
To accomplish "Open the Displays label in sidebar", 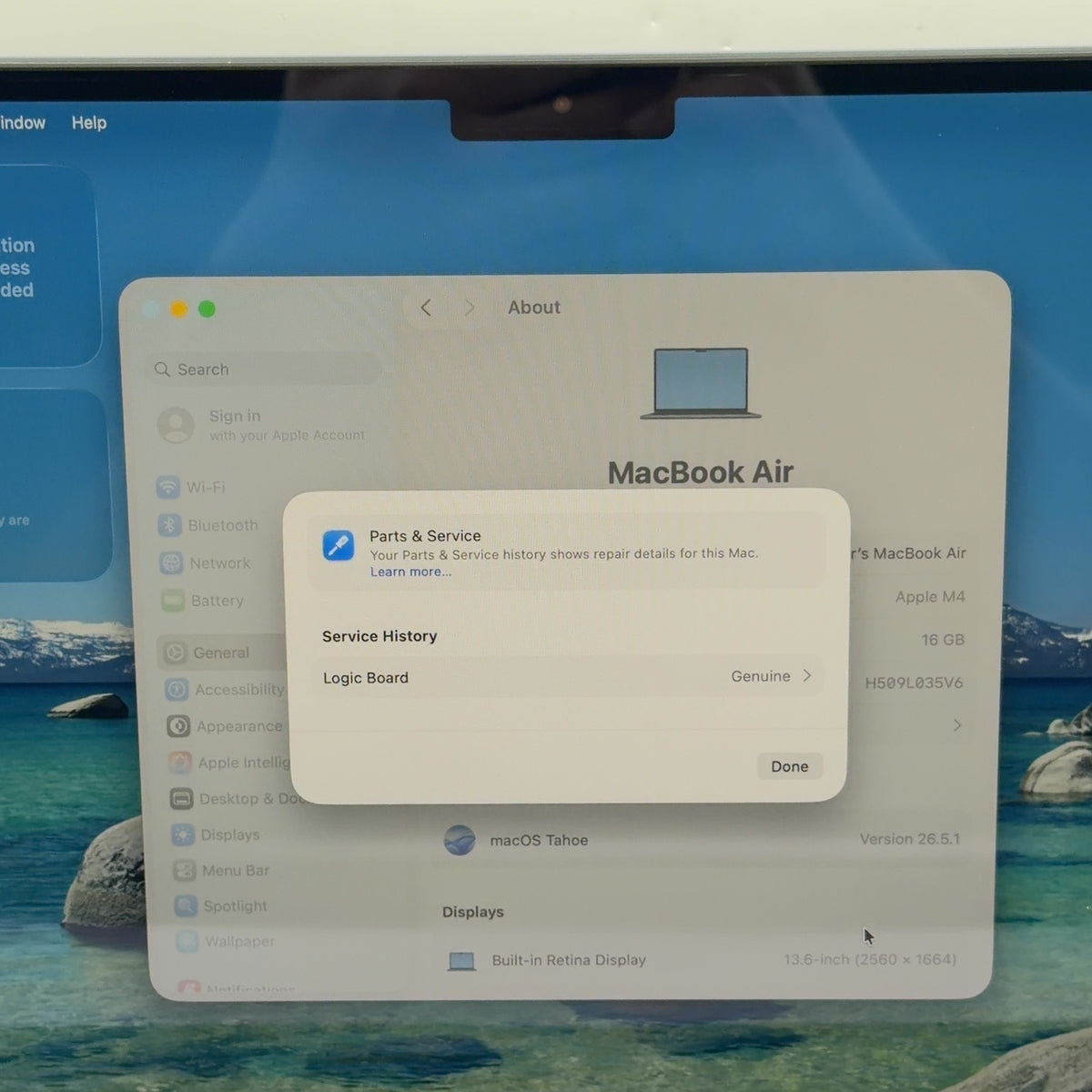I will (x=230, y=834).
